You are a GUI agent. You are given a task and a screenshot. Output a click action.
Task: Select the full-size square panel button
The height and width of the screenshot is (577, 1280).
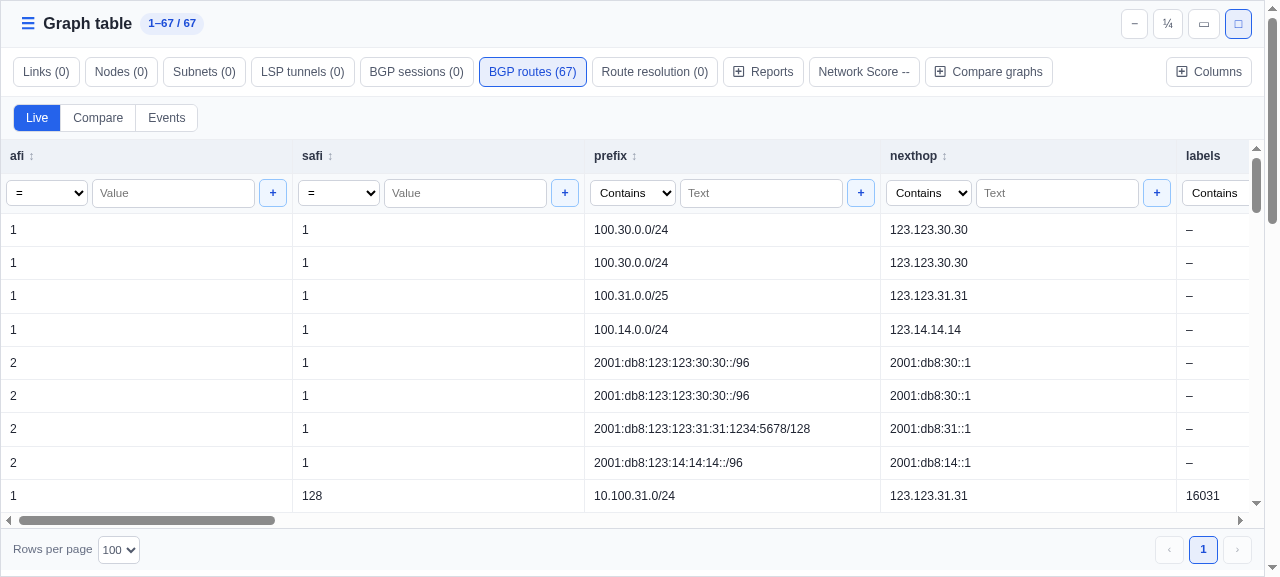coord(1238,24)
